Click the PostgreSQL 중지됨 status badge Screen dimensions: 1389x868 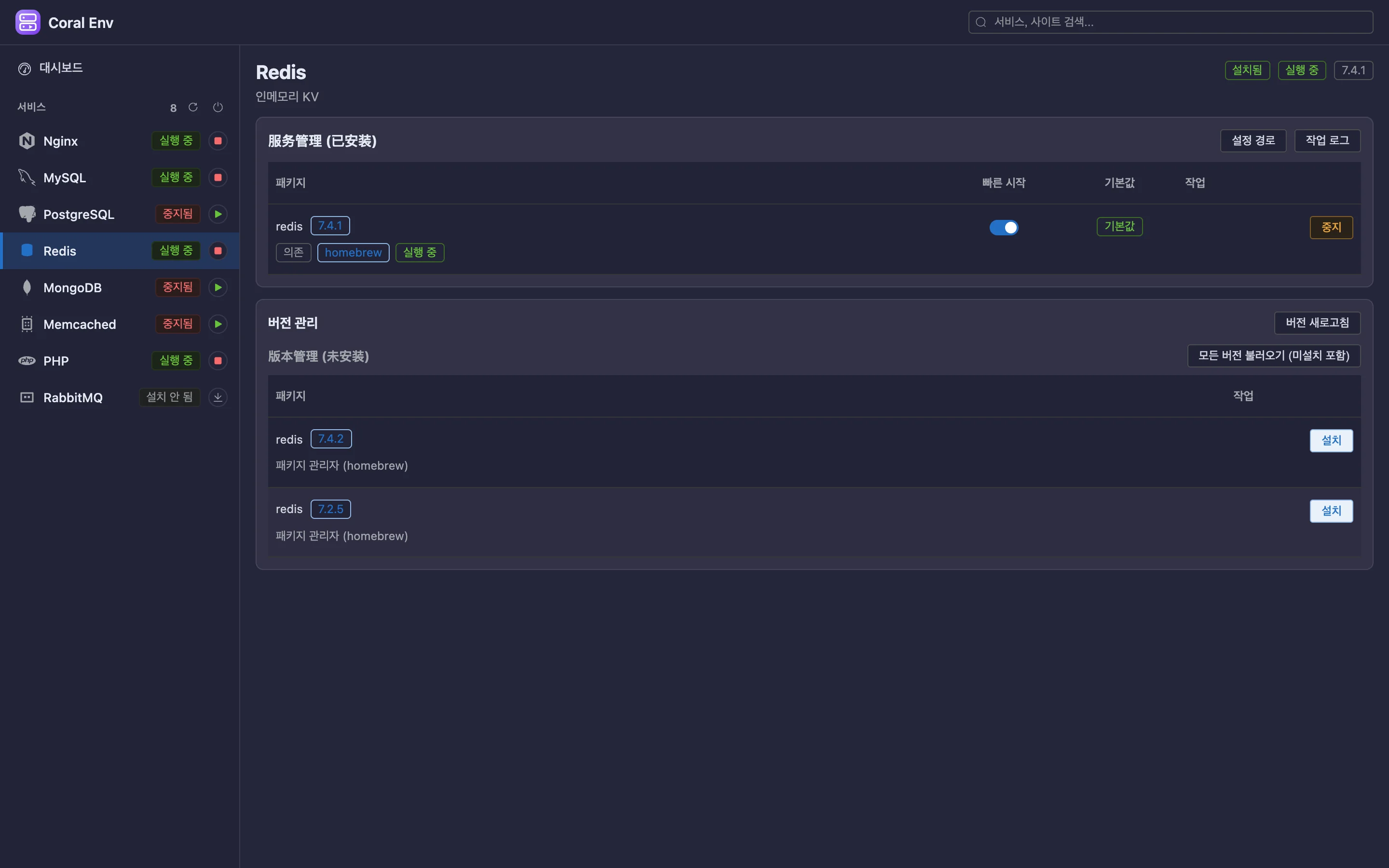[x=177, y=214]
